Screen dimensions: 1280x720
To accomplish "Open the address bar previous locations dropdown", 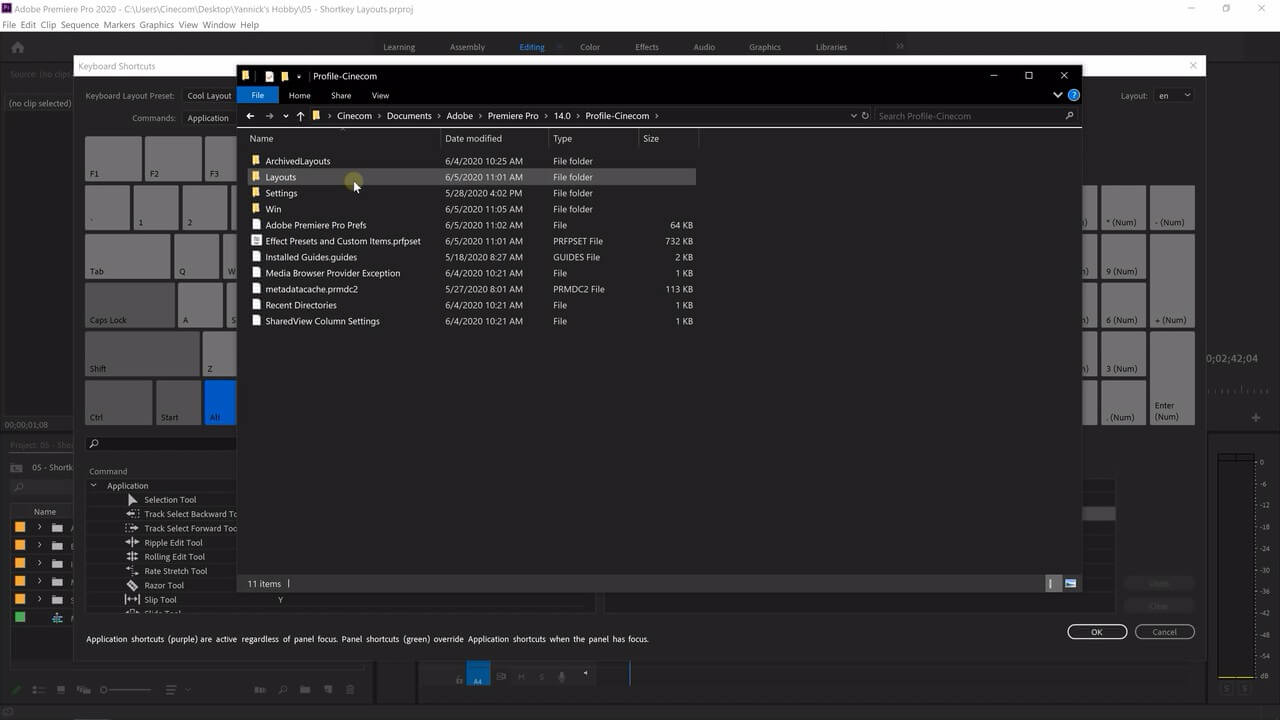I will (x=853, y=116).
